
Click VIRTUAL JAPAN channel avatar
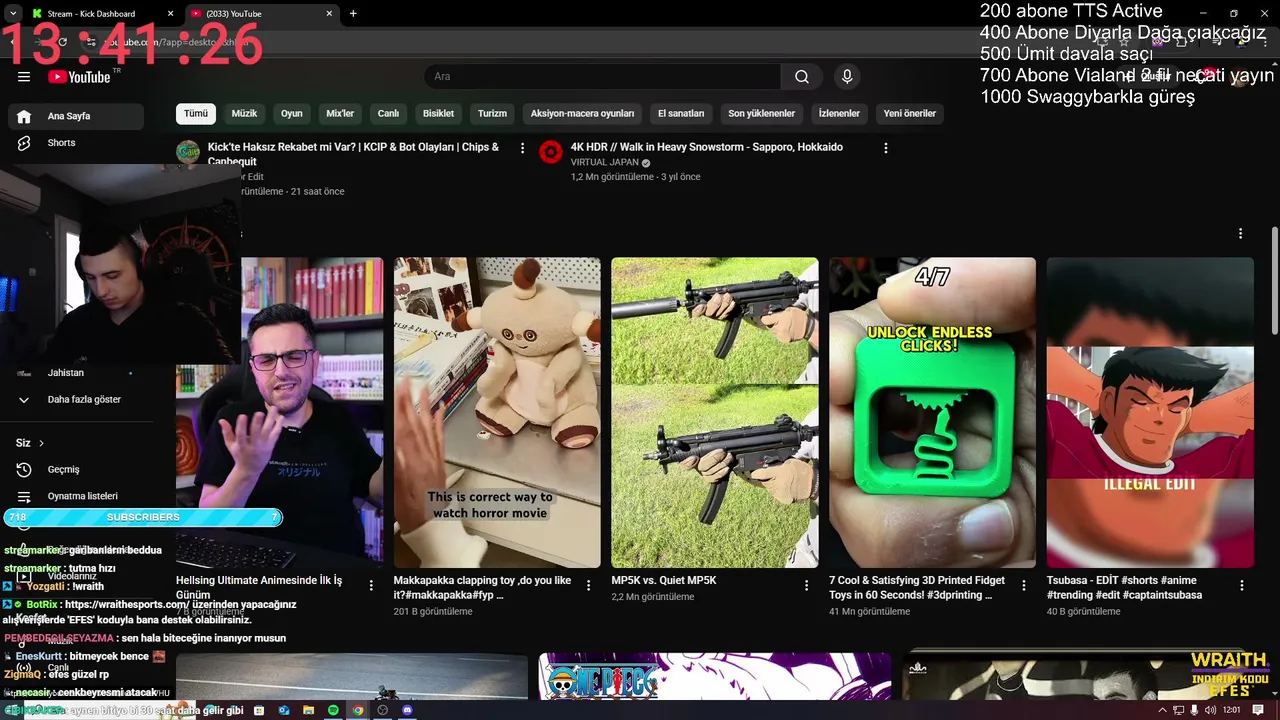pyautogui.click(x=550, y=152)
